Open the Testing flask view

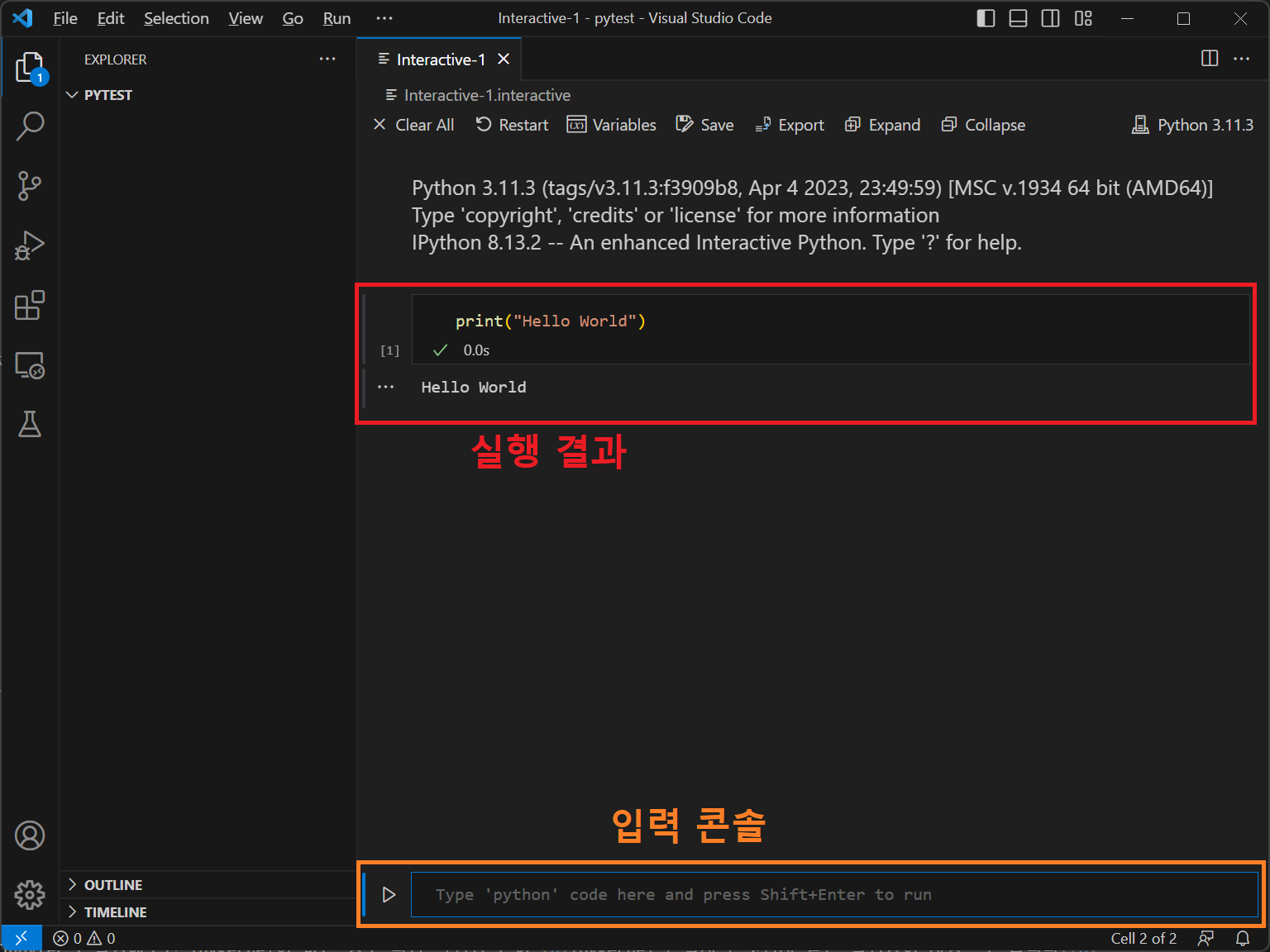(x=30, y=424)
